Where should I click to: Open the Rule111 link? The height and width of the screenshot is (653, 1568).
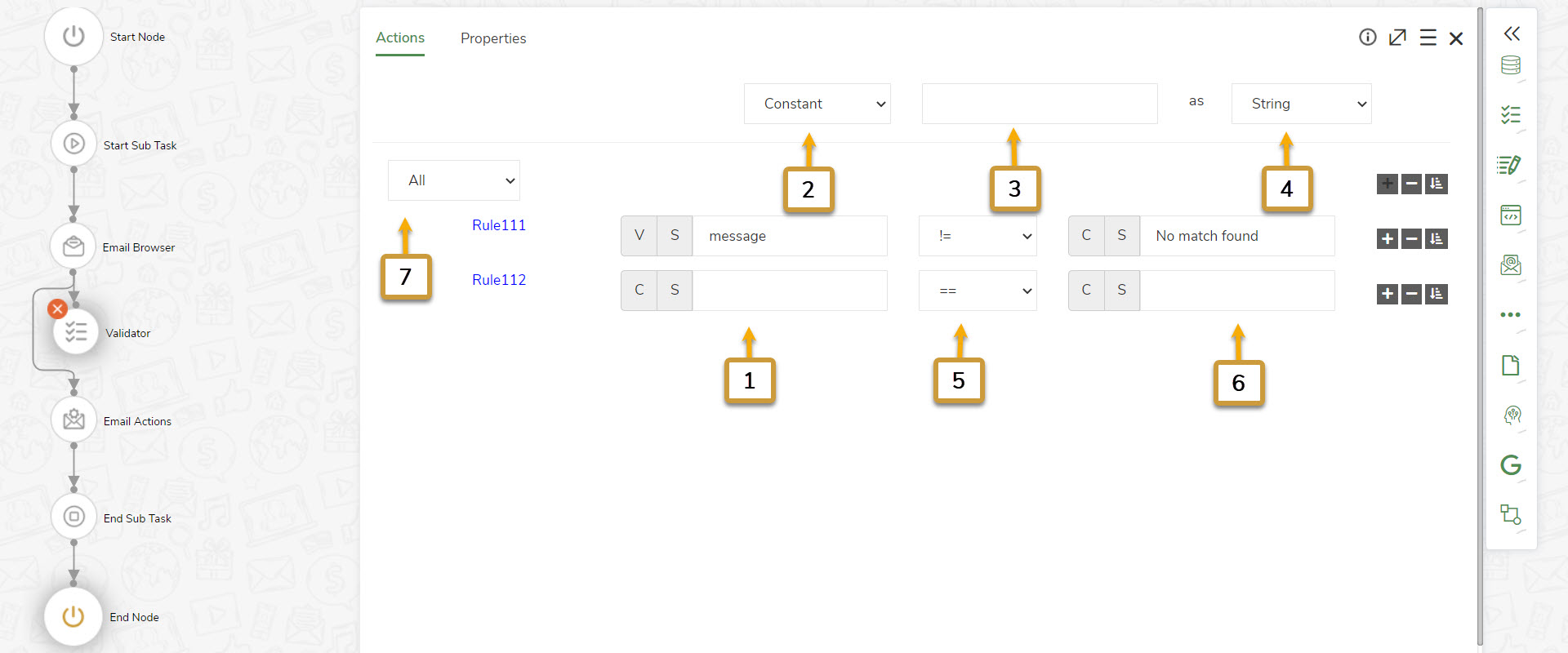[x=498, y=224]
